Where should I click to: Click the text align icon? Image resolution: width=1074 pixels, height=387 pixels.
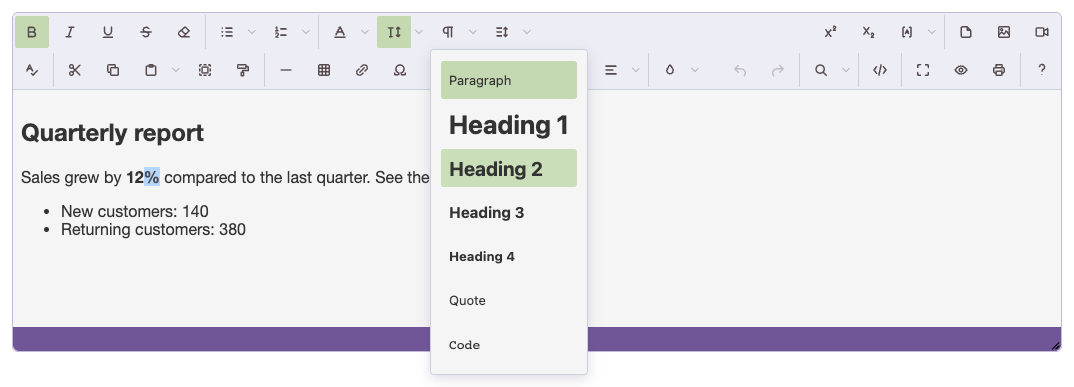click(x=611, y=70)
